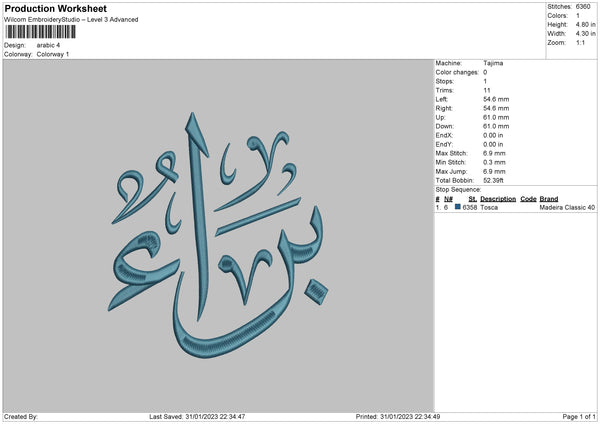Click the Machine value Tajima
Image resolution: width=600 pixels, height=424 pixels.
[x=493, y=63]
